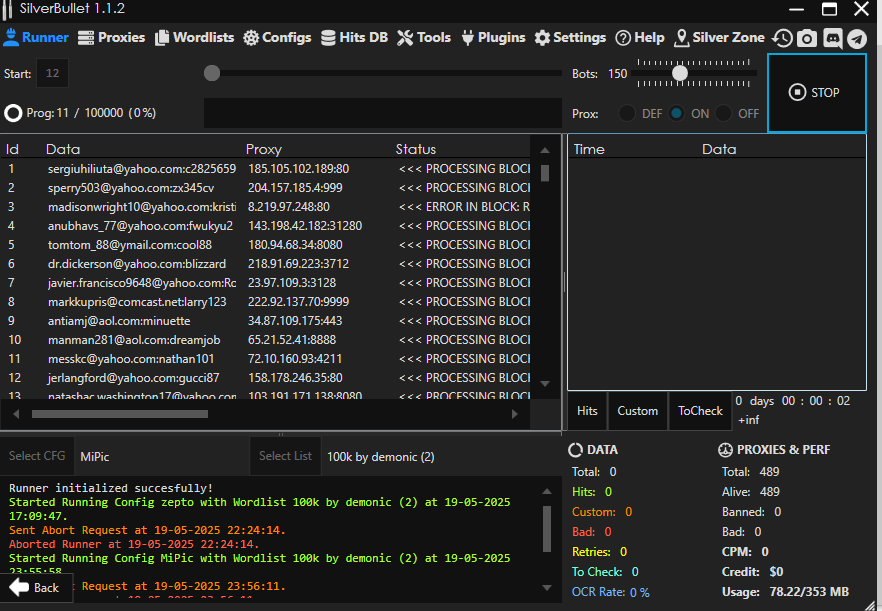This screenshot has height=611, width=882.
Task: Click the camera screenshot icon
Action: pos(807,38)
